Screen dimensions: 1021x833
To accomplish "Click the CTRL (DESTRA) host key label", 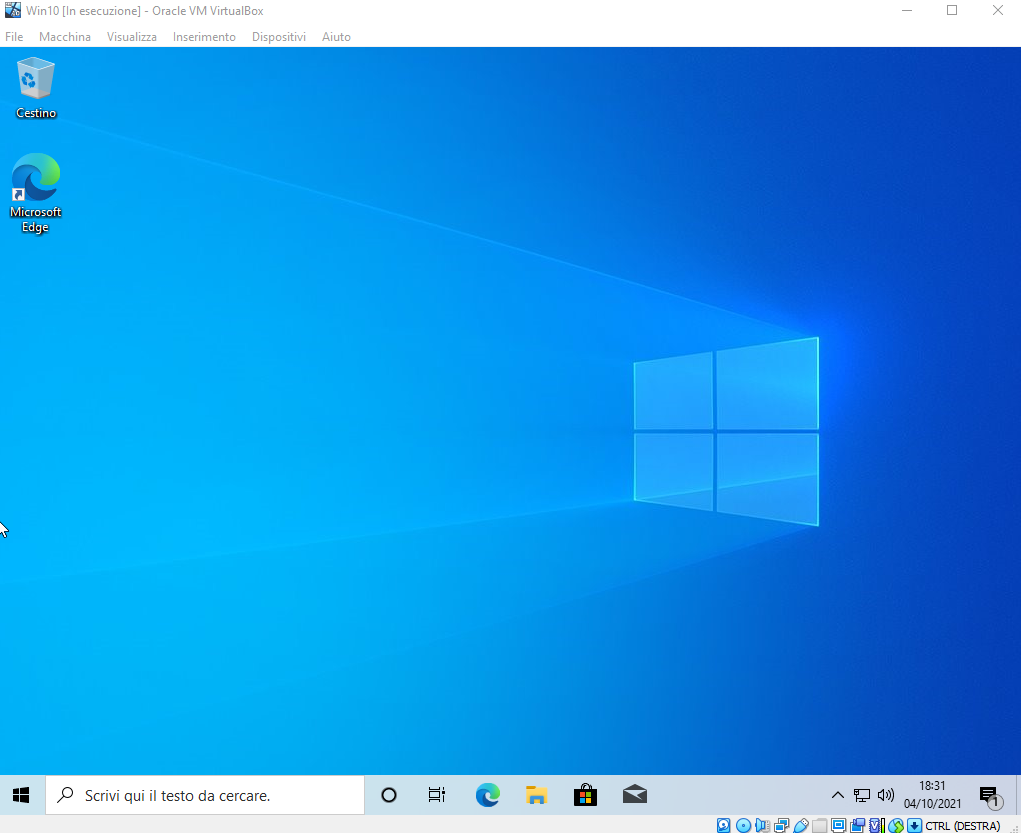I will 962,825.
